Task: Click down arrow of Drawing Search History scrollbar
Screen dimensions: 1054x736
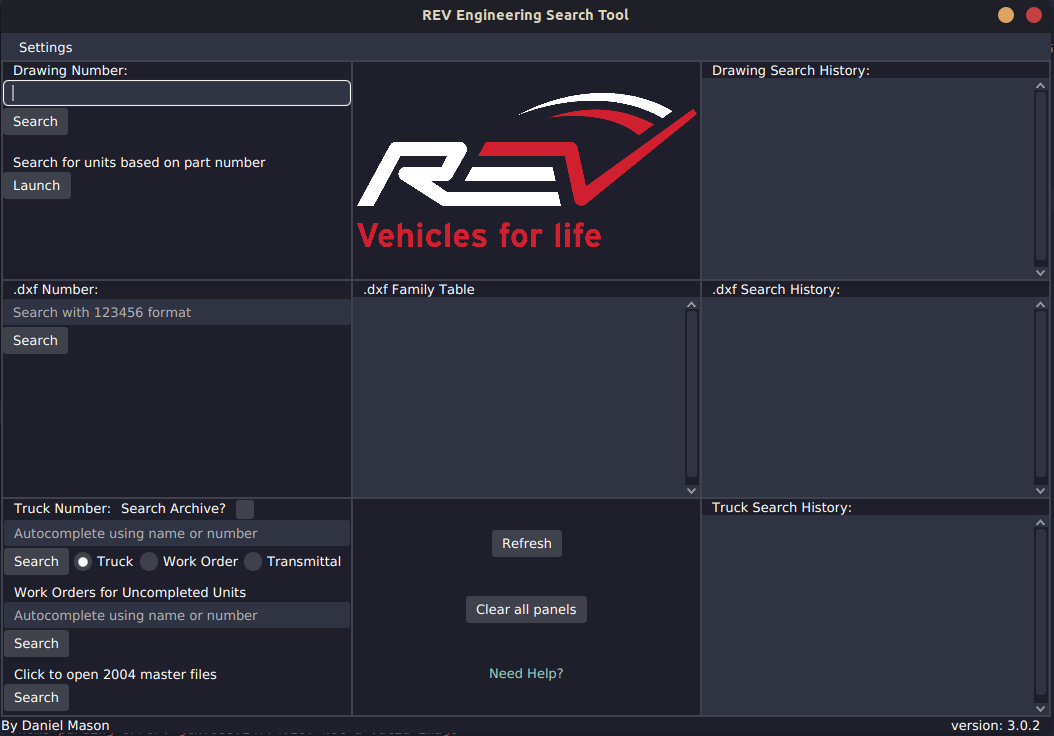Action: (x=1041, y=273)
